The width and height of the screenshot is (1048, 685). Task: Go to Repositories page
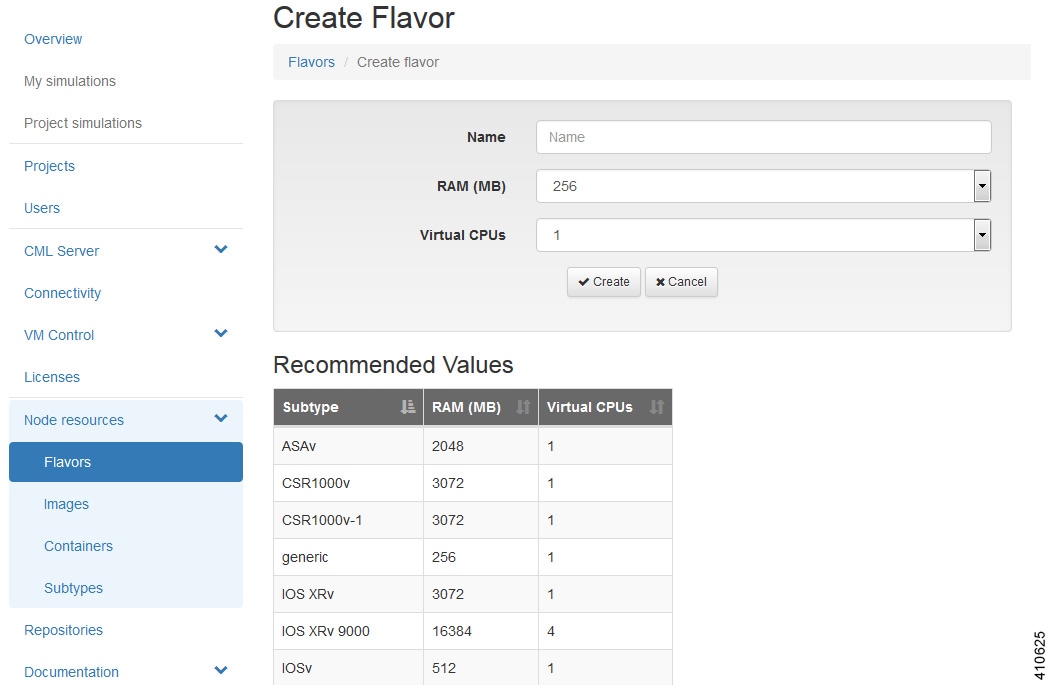coord(63,630)
